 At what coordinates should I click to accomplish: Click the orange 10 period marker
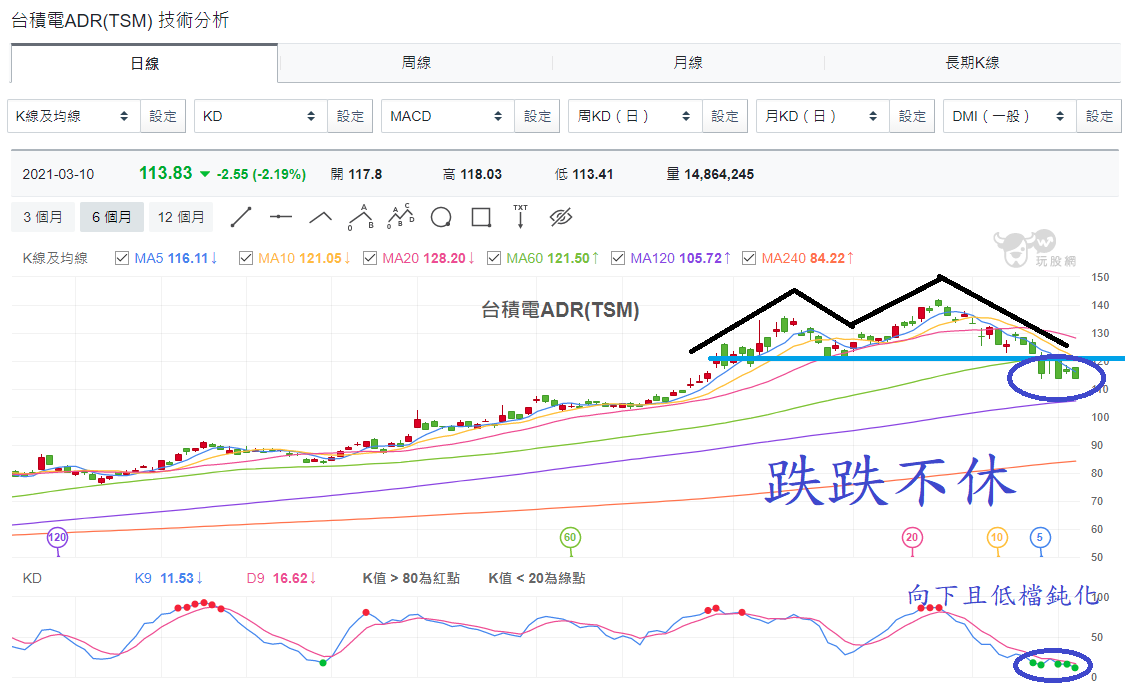[x=997, y=537]
